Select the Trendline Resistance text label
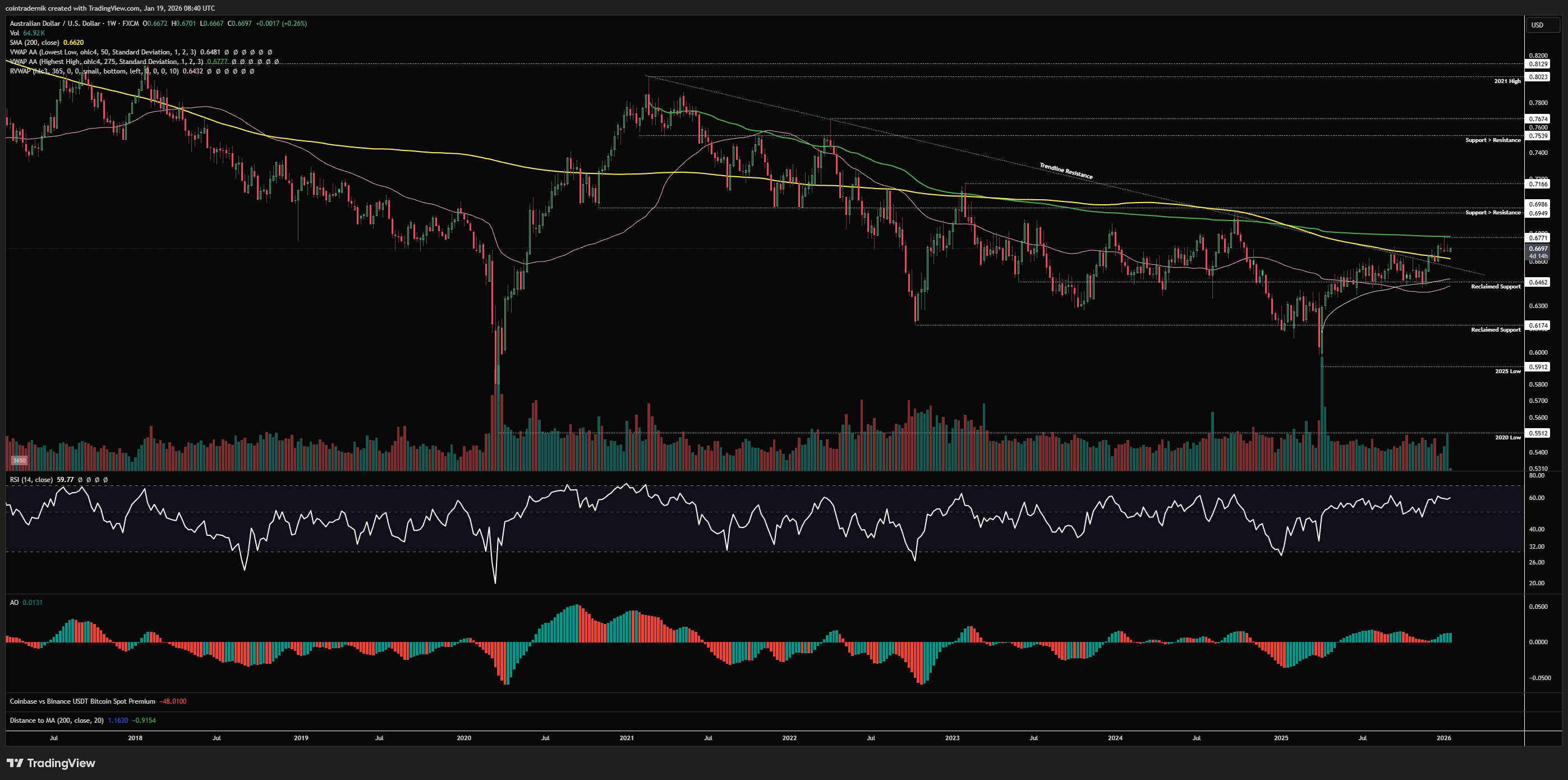The height and width of the screenshot is (780, 1568). tap(1065, 171)
